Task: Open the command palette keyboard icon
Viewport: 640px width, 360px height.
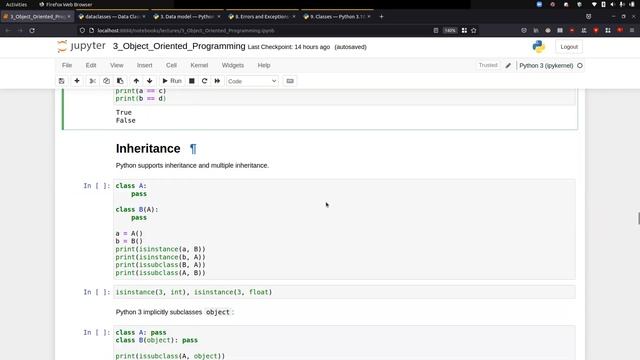Action: tap(290, 81)
